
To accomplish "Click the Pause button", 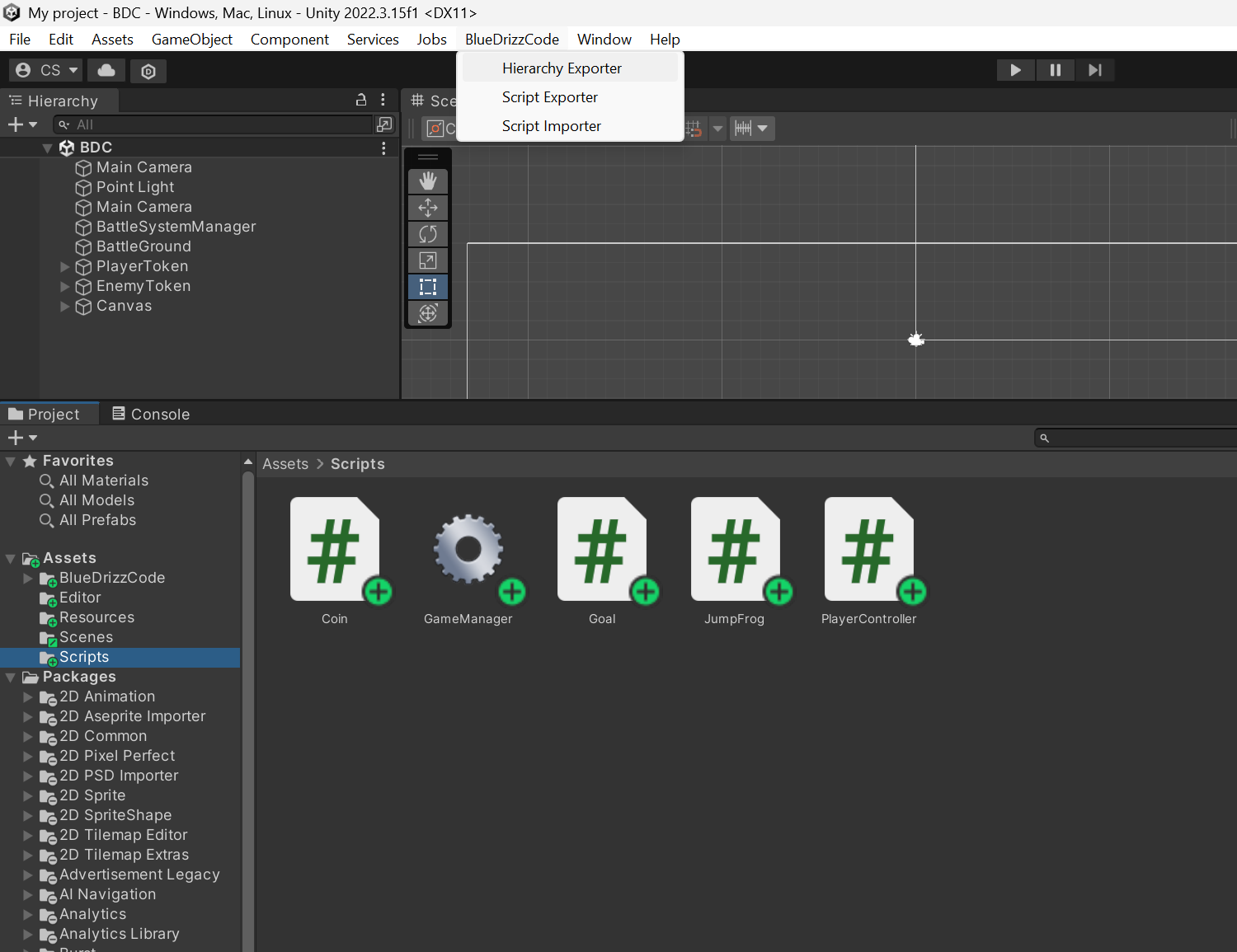I will point(1055,70).
